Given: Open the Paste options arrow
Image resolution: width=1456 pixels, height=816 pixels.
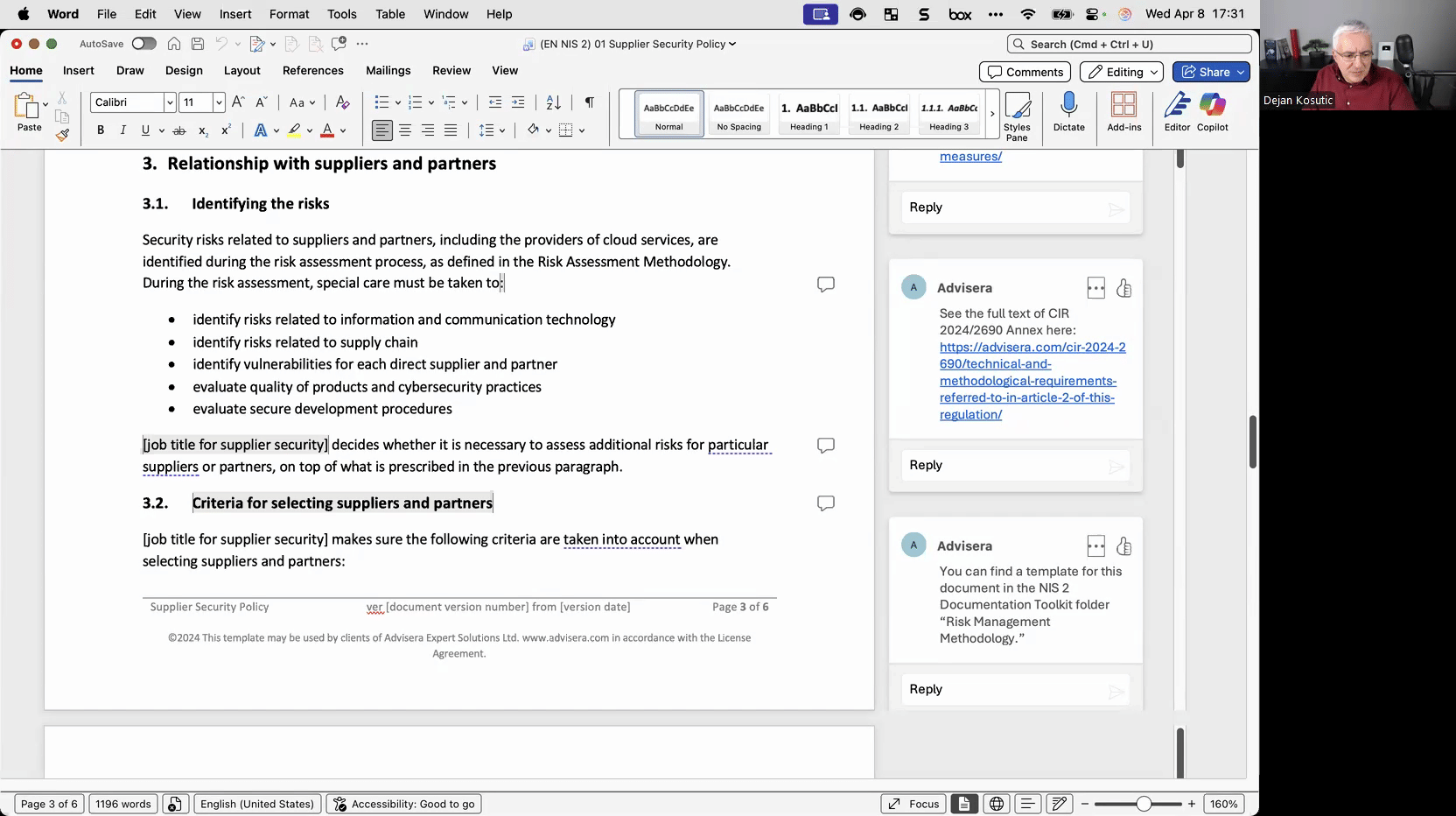Looking at the screenshot, I should click(45, 104).
